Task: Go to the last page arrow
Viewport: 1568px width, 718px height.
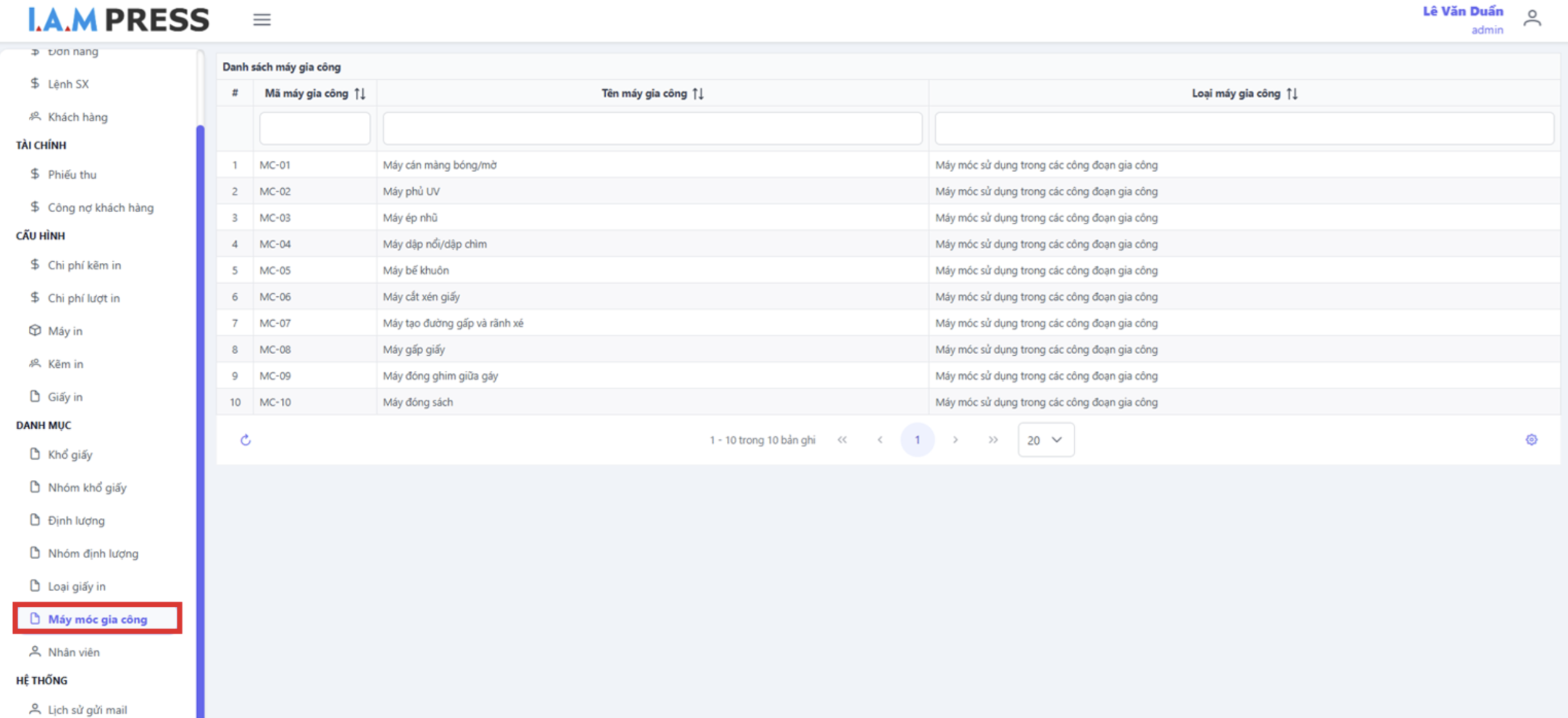Action: (992, 440)
